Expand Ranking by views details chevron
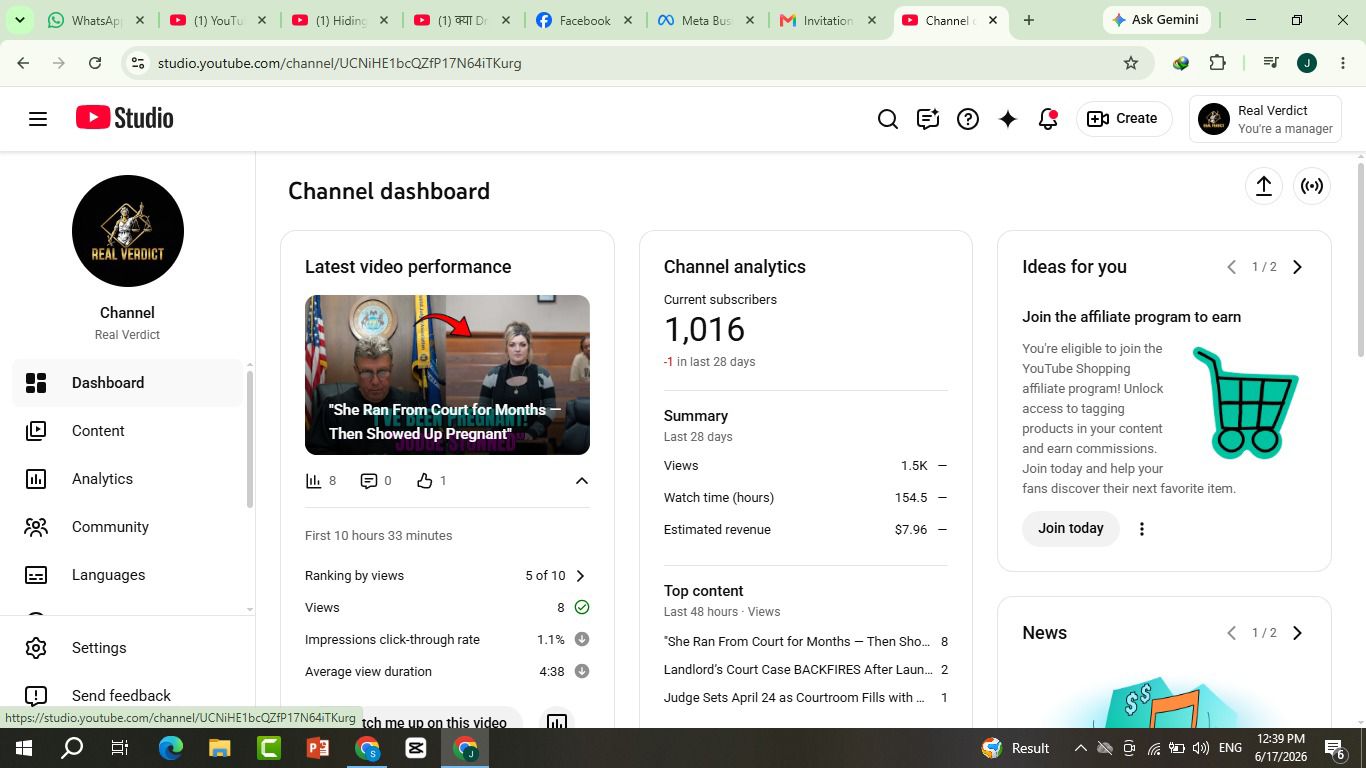Image resolution: width=1366 pixels, height=768 pixels. [580, 576]
